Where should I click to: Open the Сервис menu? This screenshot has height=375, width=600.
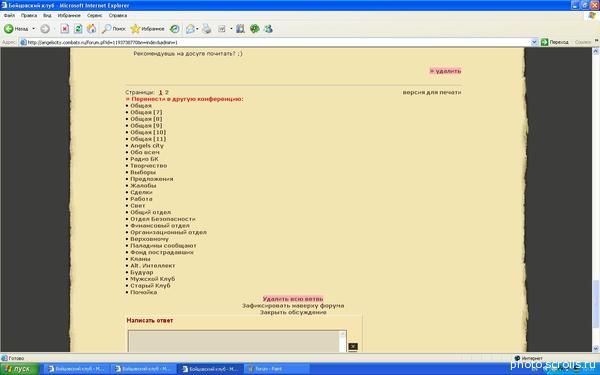point(95,16)
